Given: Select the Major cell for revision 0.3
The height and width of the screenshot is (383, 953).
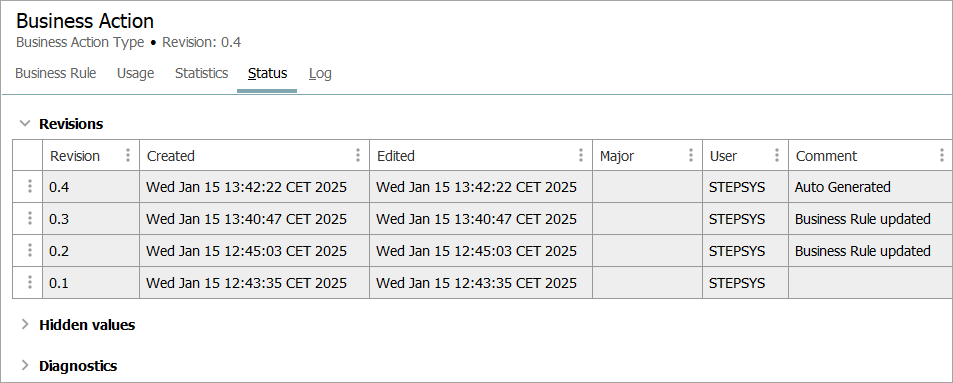Looking at the screenshot, I should 647,219.
